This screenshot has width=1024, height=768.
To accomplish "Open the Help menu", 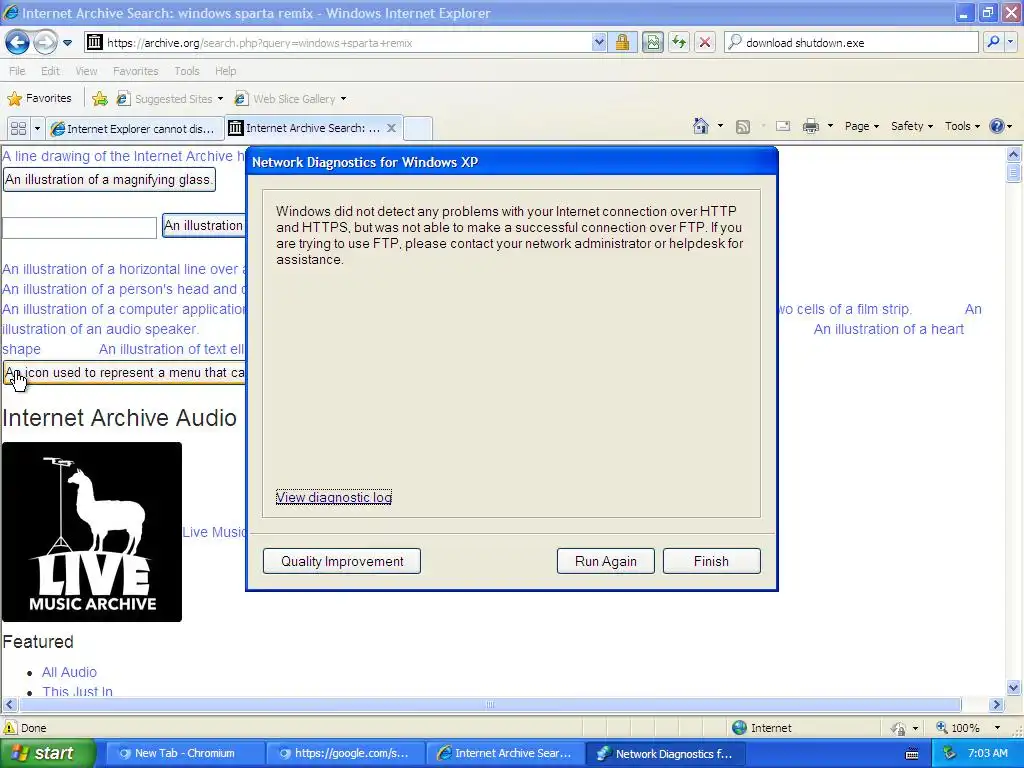I will (x=225, y=71).
